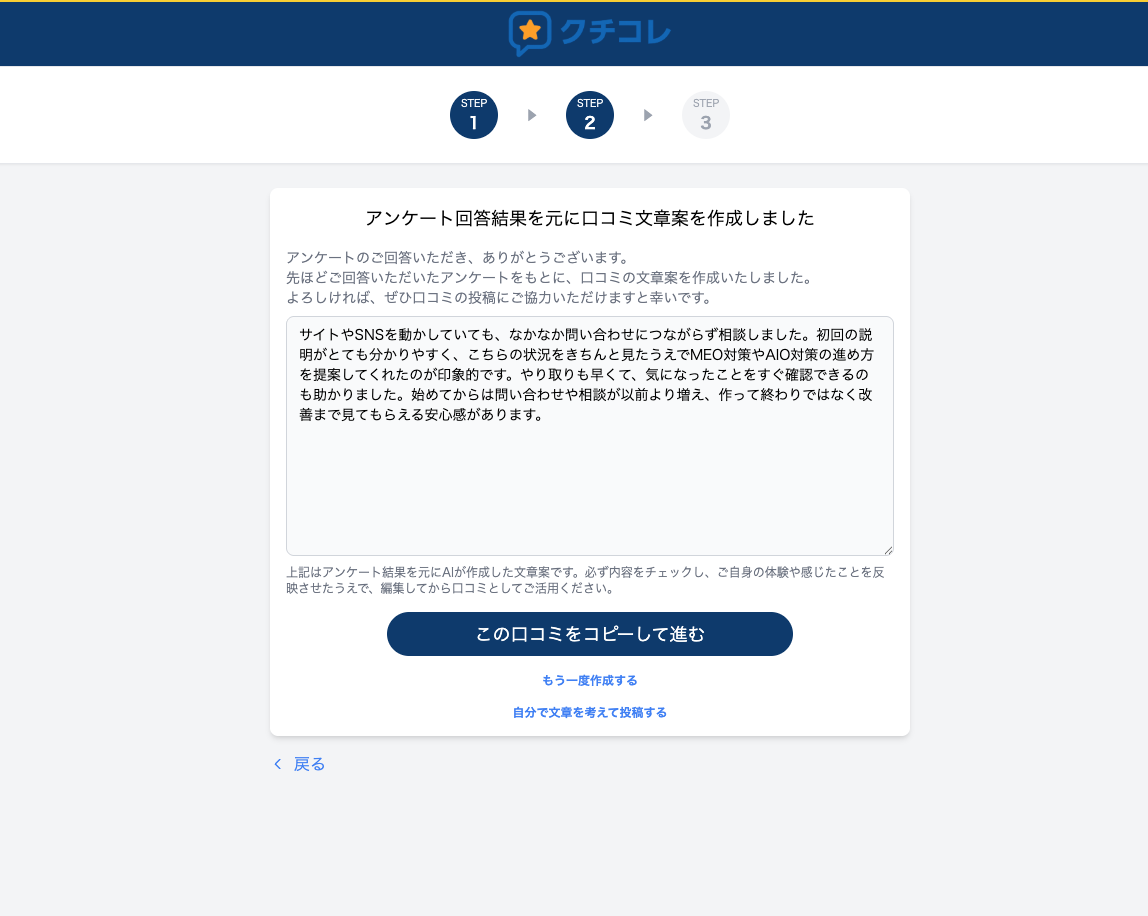
Task: Click この口コミをコピーして進む button
Action: point(589,634)
